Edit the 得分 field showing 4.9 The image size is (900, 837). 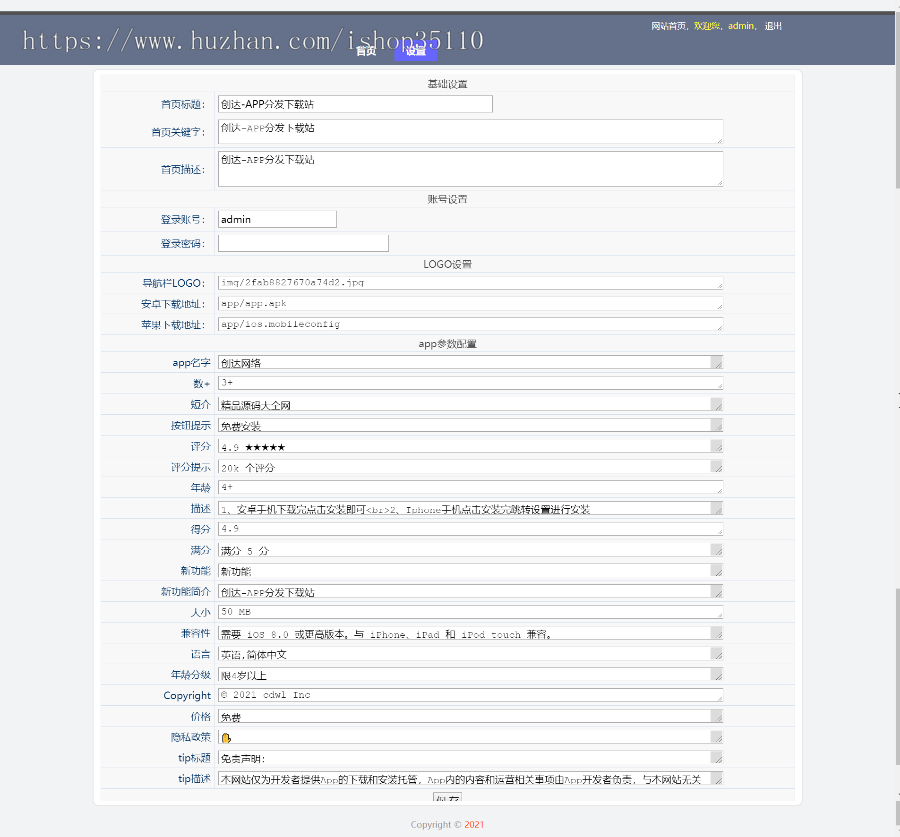(x=470, y=529)
